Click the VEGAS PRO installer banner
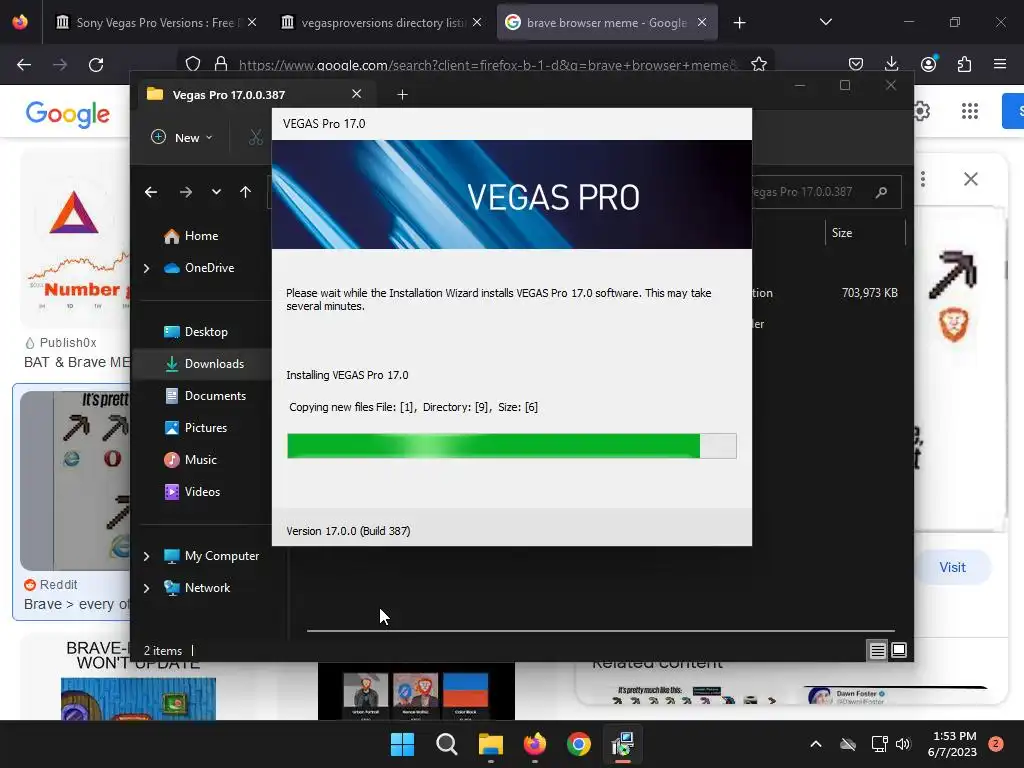 pyautogui.click(x=512, y=195)
